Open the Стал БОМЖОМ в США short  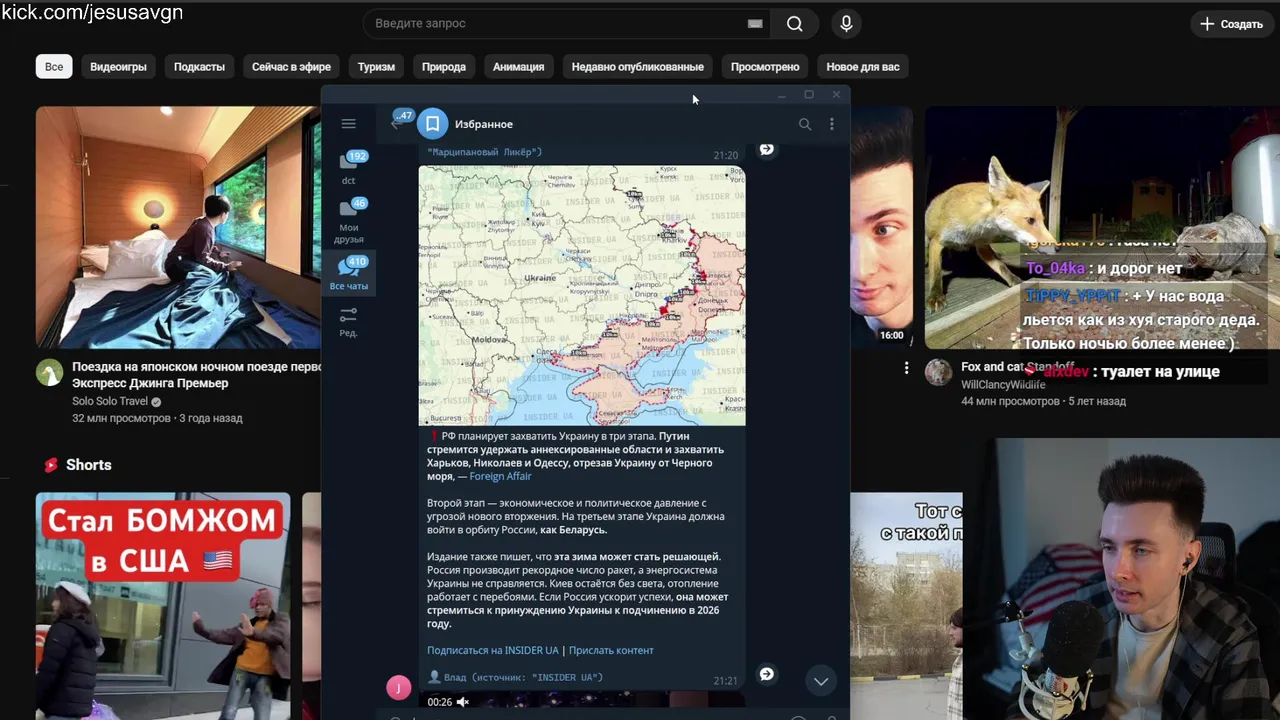click(163, 606)
